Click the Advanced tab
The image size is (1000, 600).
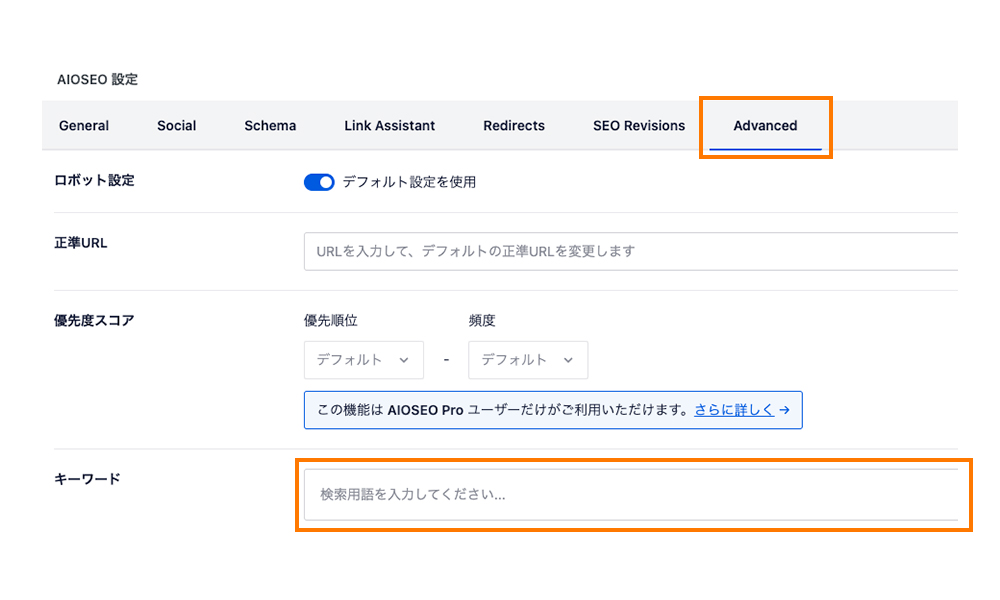[765, 126]
